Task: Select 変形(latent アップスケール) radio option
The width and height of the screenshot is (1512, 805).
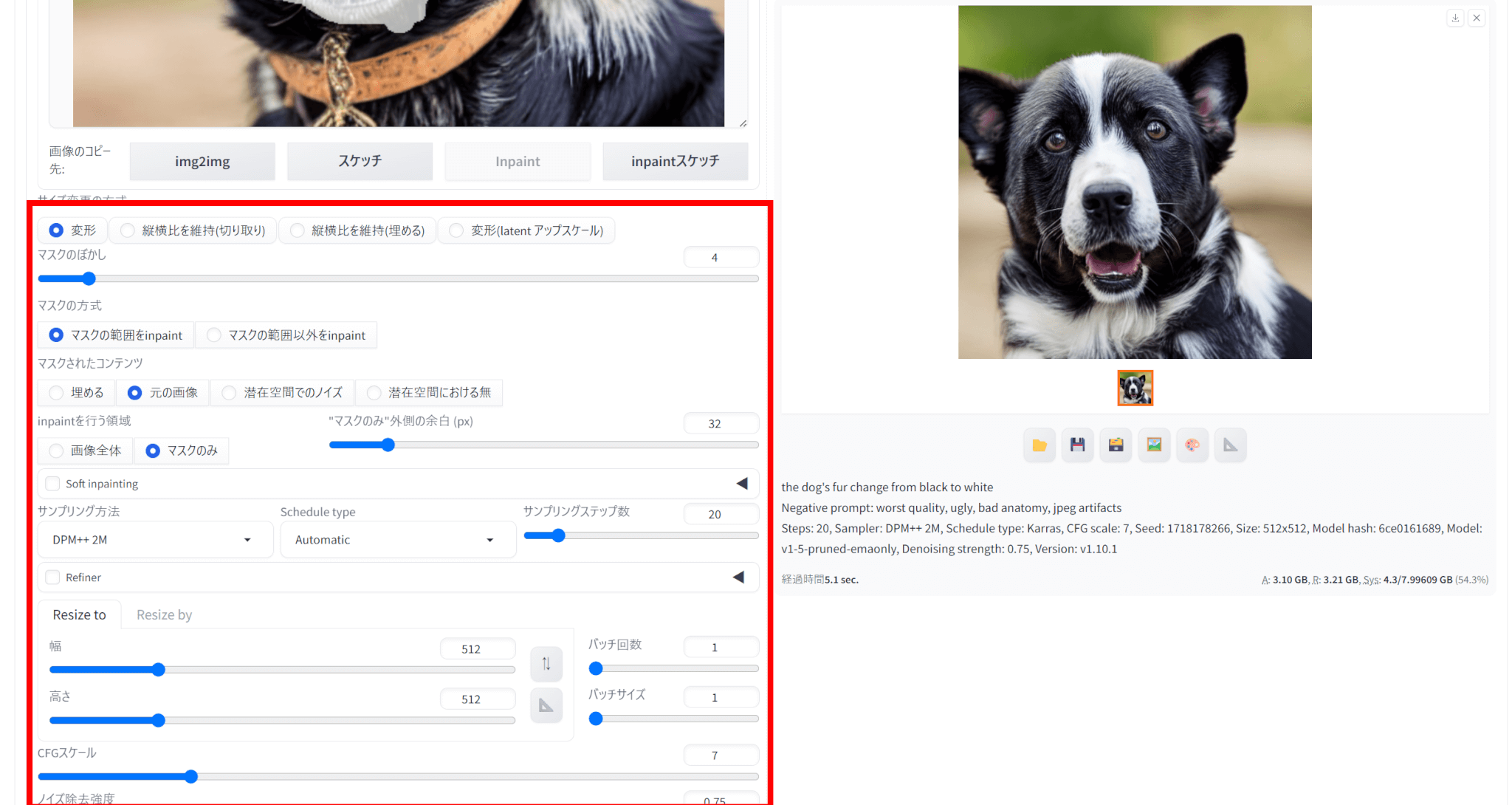Action: point(526,230)
